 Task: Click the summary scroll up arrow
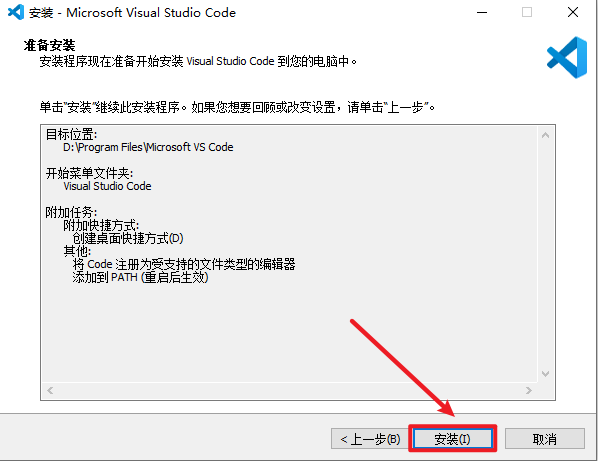pos(545,135)
